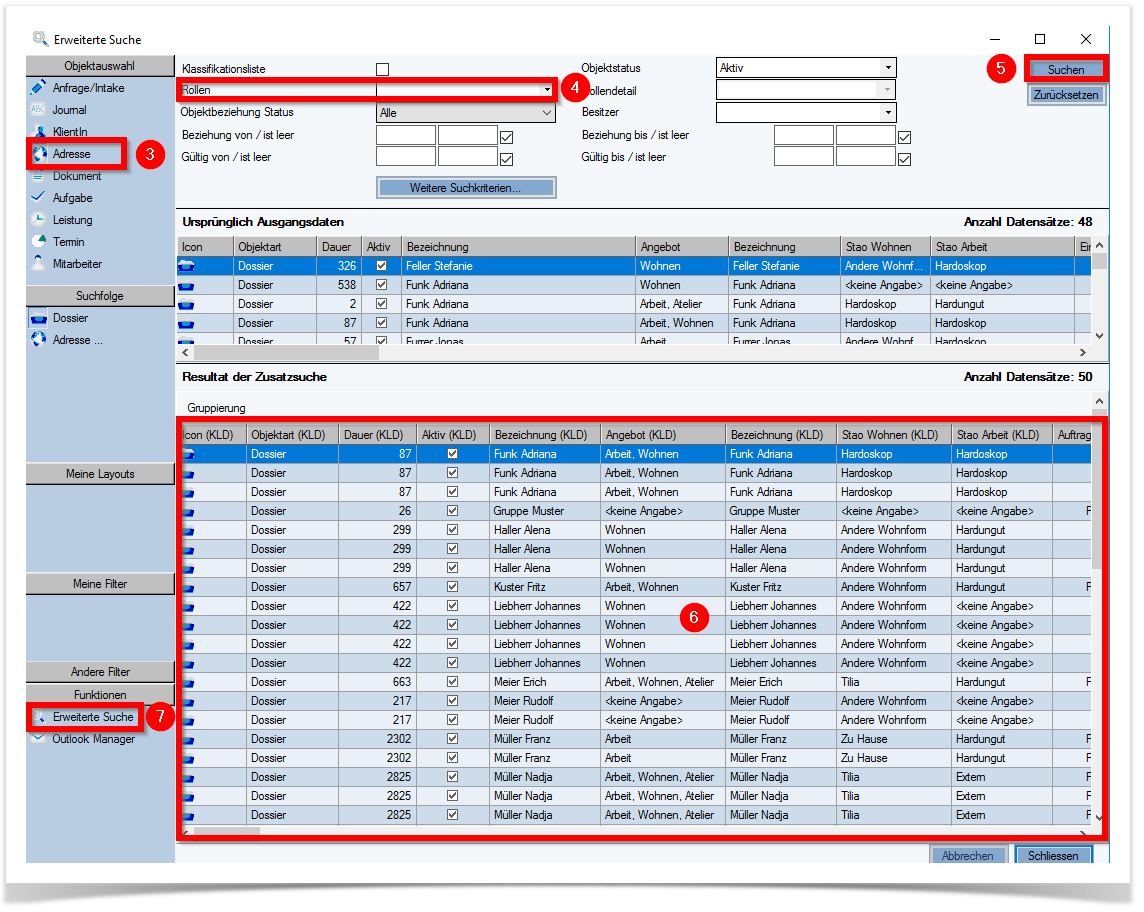Toggle the Gültig von ist leer checkbox
Screen dimensions: 1144x912
coord(506,159)
